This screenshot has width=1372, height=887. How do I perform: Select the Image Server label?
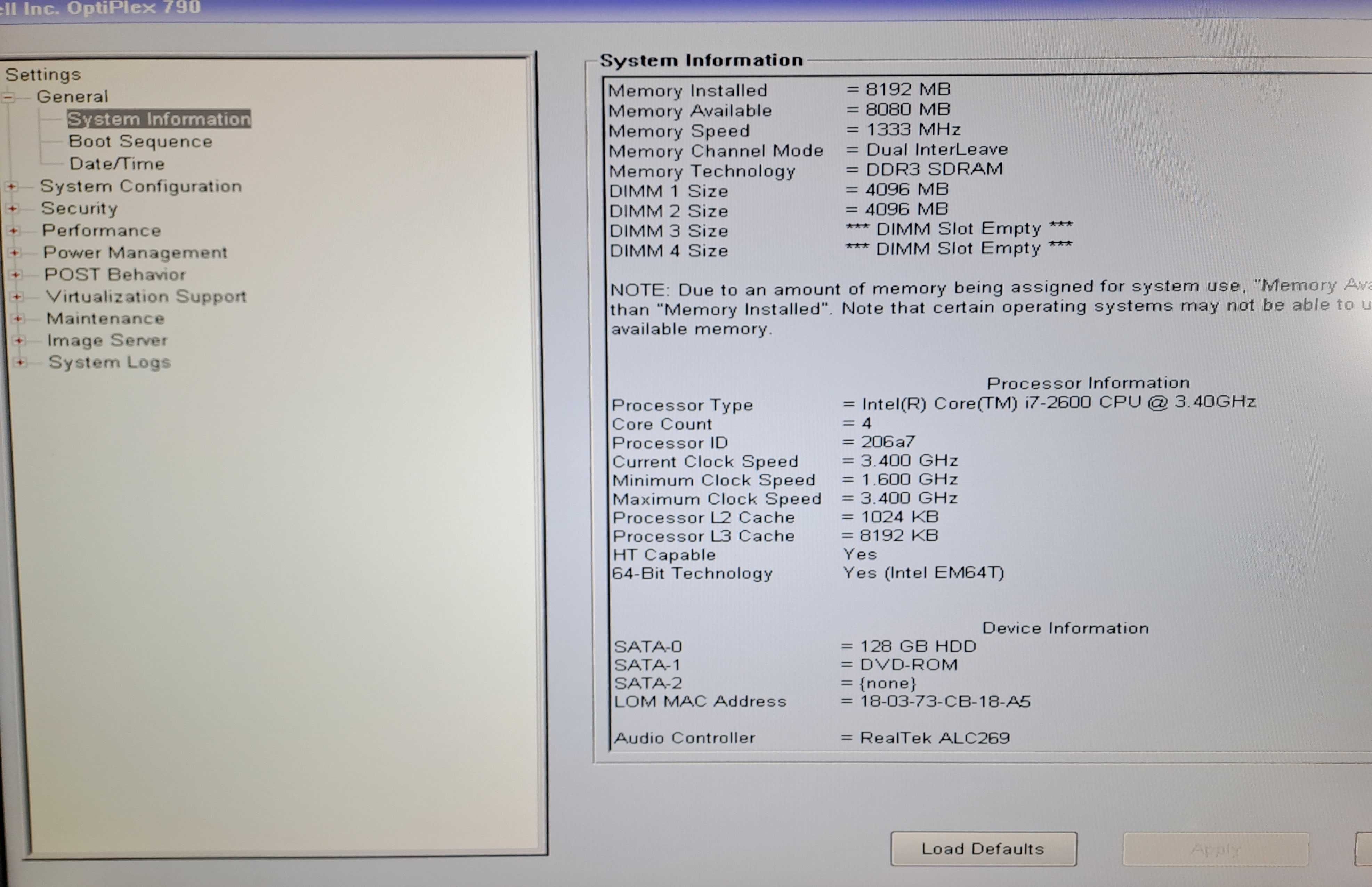coord(108,340)
